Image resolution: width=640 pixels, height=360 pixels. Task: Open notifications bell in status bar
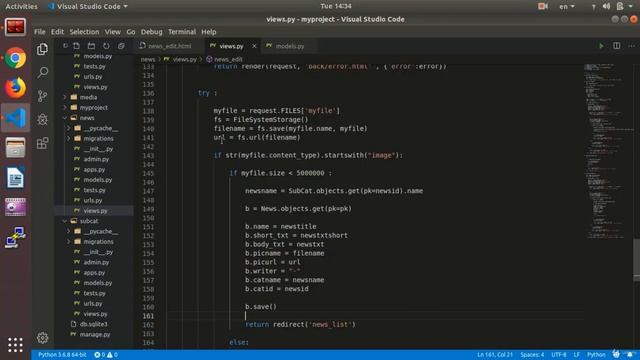[630, 354]
